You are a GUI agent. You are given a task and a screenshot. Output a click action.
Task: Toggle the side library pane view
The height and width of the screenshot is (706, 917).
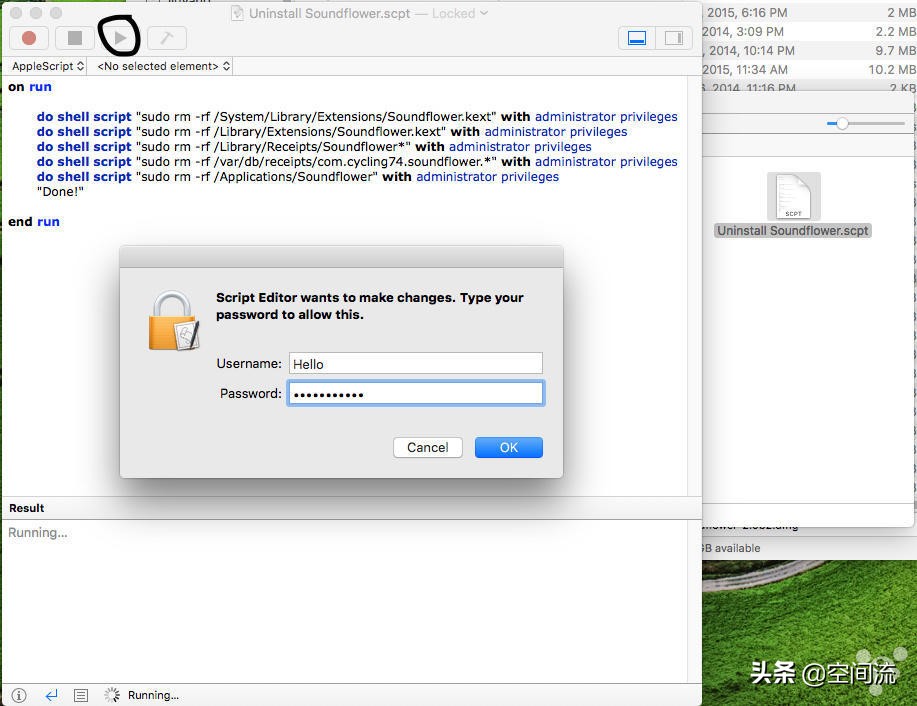click(674, 38)
